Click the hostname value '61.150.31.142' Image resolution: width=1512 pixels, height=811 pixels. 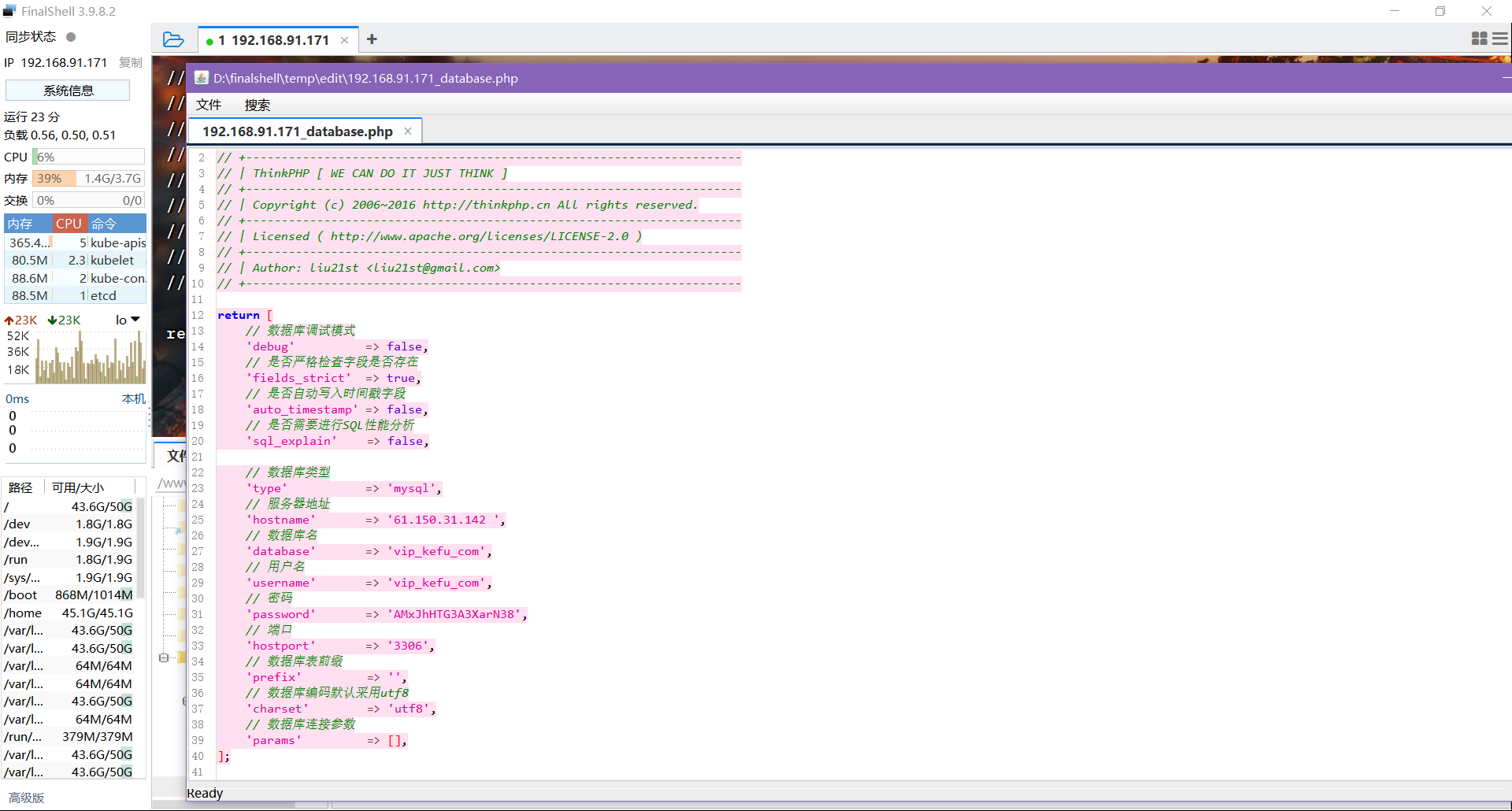pos(445,520)
